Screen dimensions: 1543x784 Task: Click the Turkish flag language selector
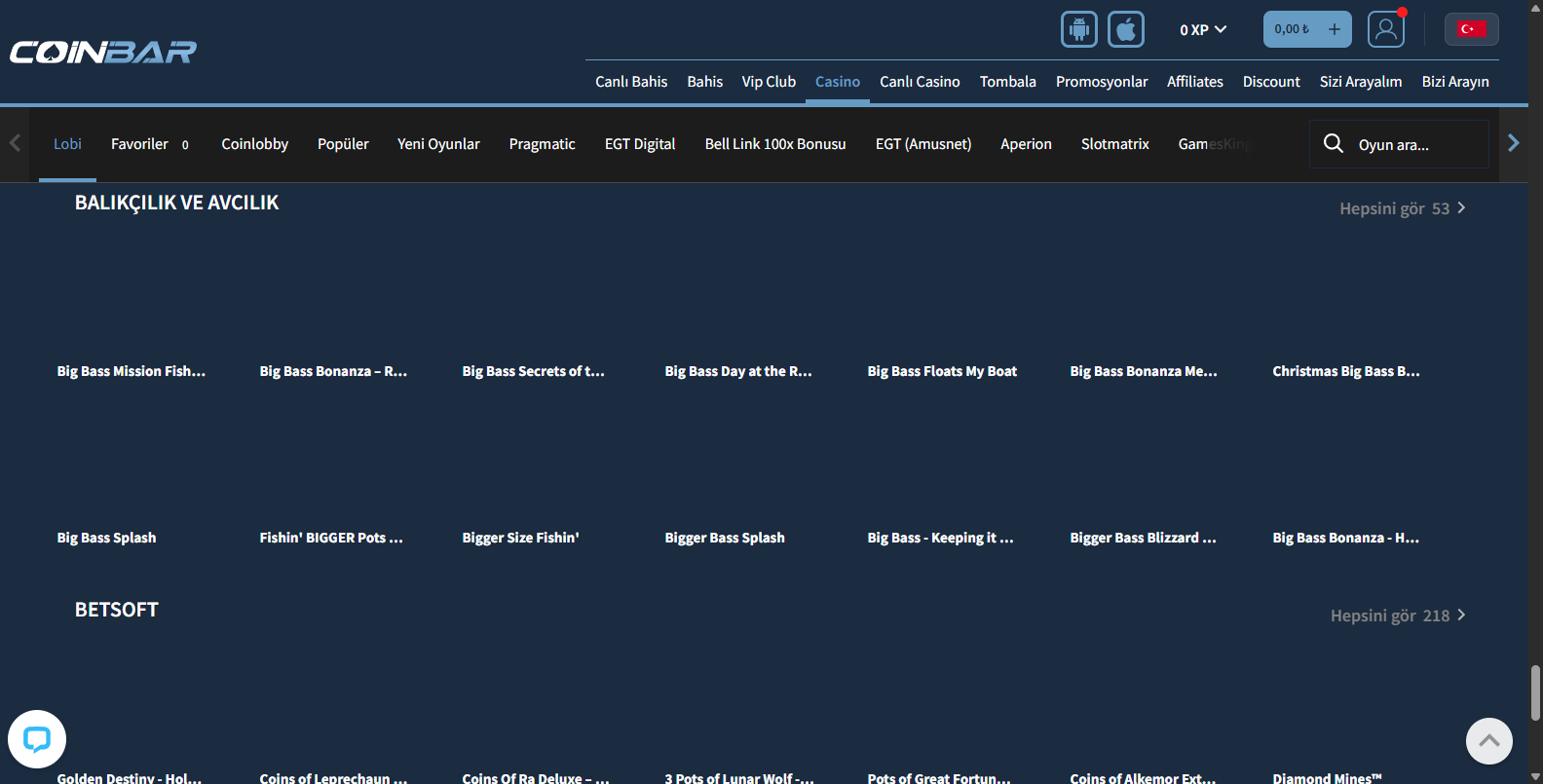1471,29
